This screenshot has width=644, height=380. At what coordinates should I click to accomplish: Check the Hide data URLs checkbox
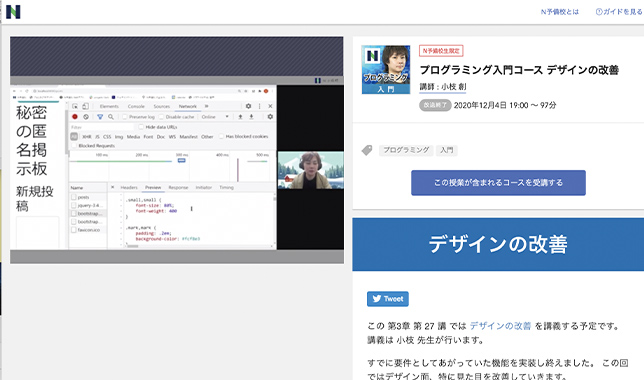(141, 127)
